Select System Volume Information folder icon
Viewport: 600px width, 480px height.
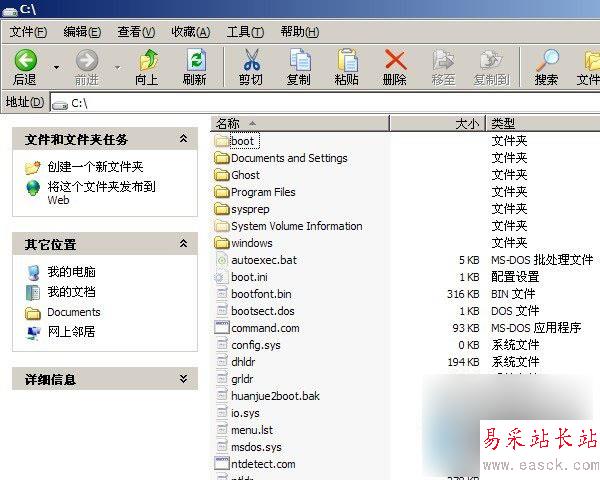coord(222,226)
